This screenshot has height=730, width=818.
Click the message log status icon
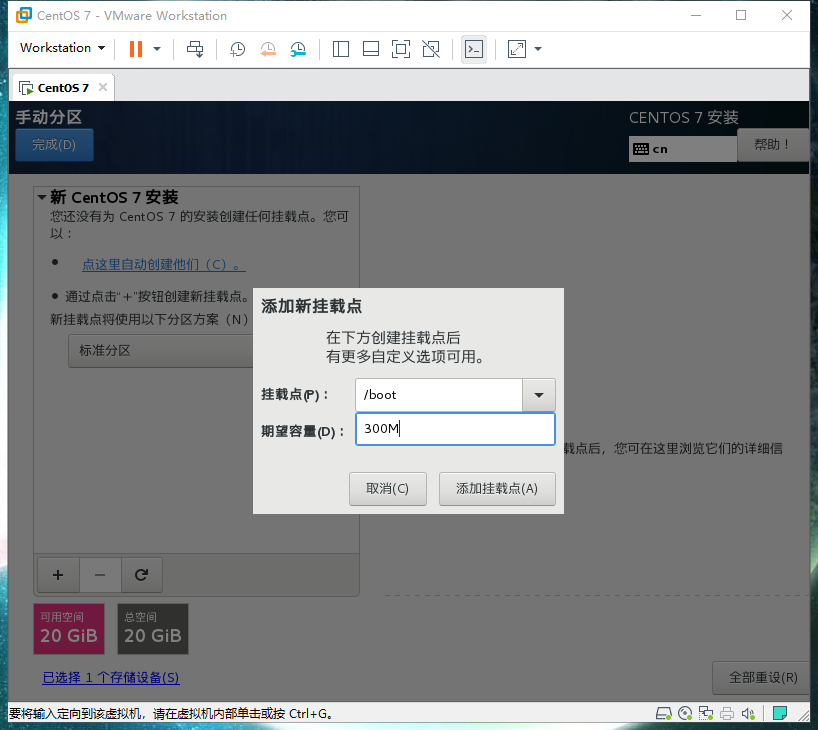pos(780,713)
